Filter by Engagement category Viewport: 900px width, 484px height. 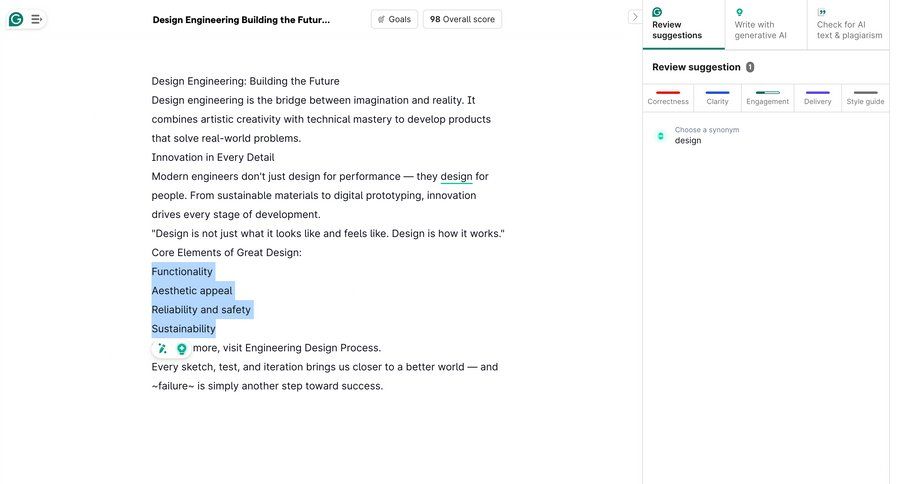point(767,98)
